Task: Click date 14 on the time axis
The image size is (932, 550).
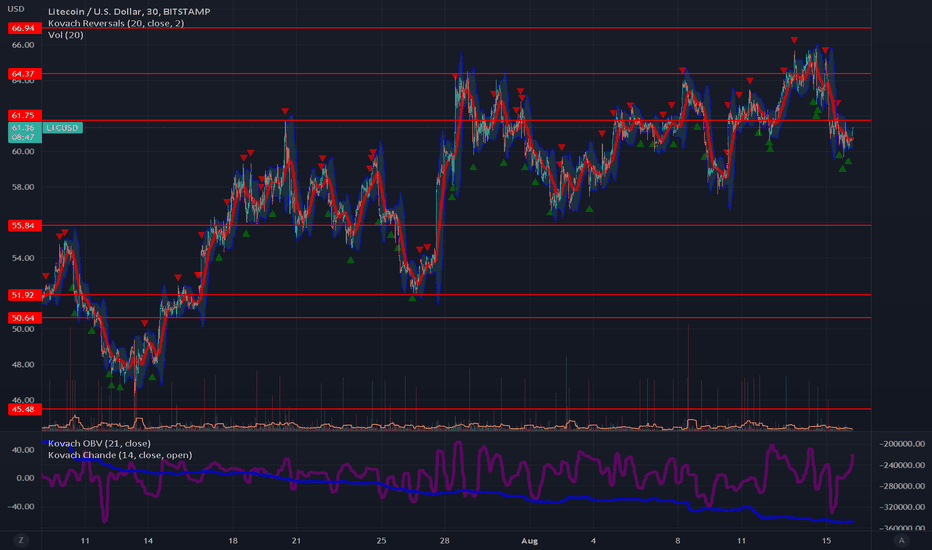Action: point(148,540)
